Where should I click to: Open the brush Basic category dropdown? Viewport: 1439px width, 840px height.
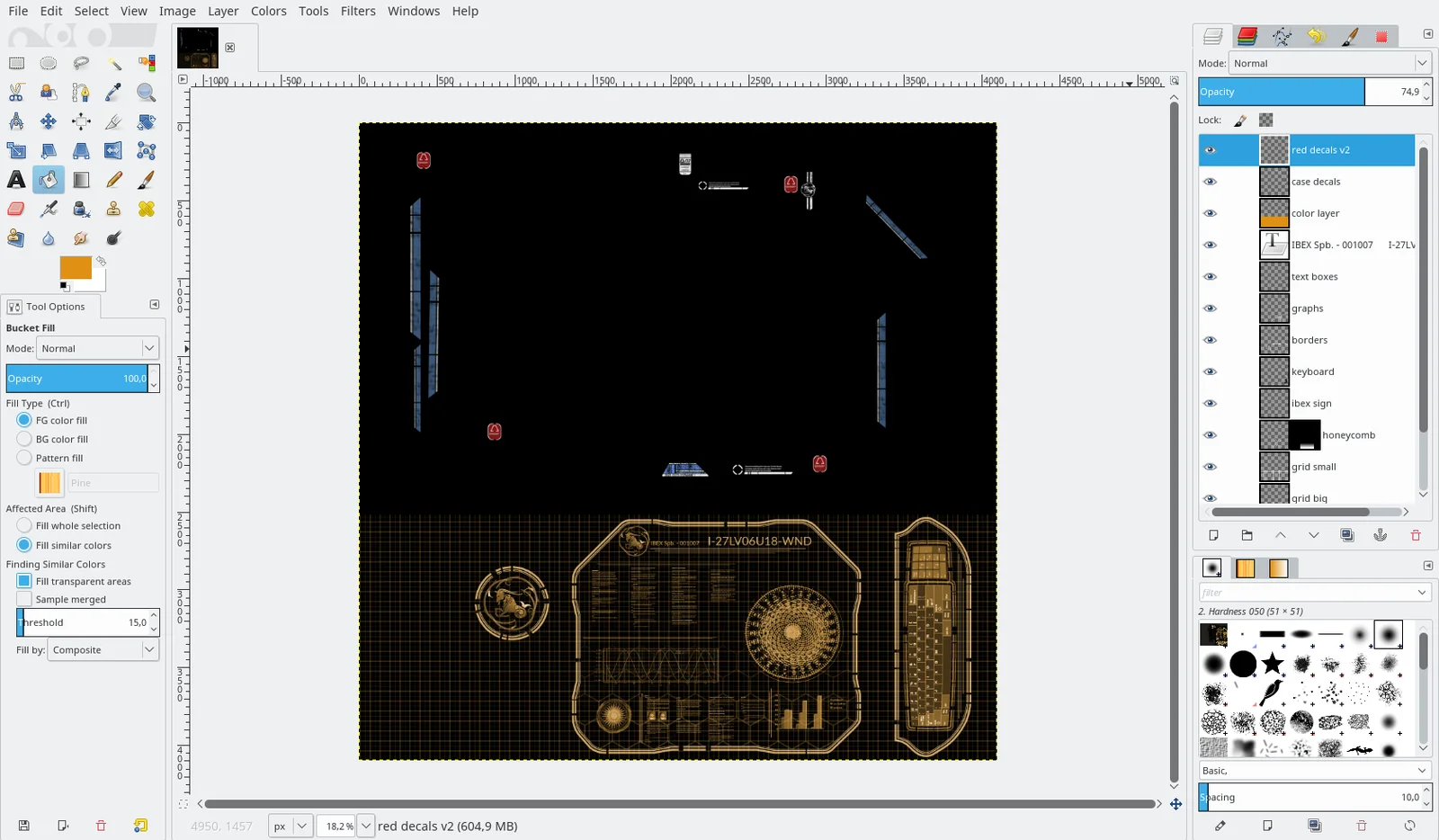[x=1312, y=770]
